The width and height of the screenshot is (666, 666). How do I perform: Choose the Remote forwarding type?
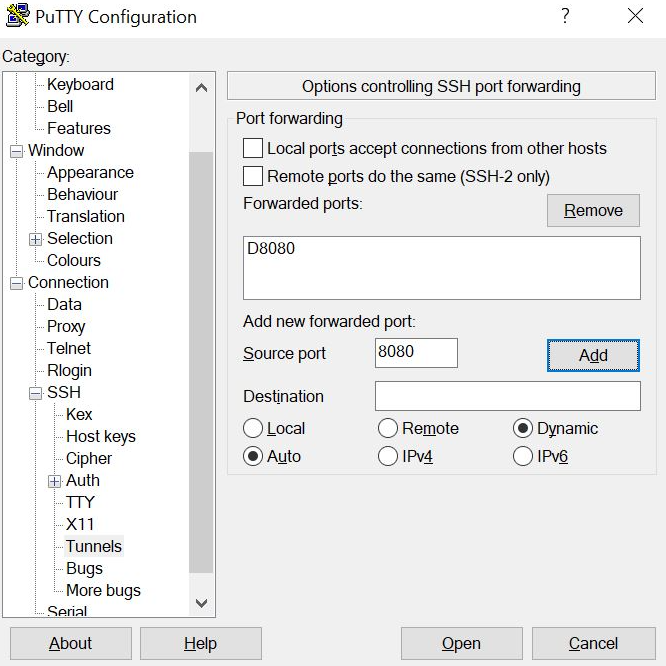point(388,428)
